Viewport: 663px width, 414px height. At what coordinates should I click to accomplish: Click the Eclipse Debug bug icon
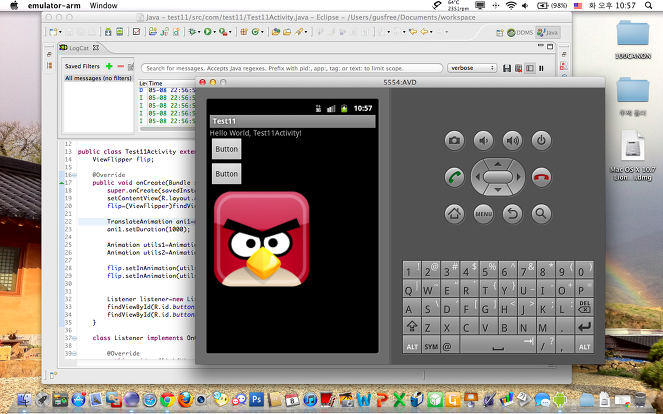(x=192, y=32)
